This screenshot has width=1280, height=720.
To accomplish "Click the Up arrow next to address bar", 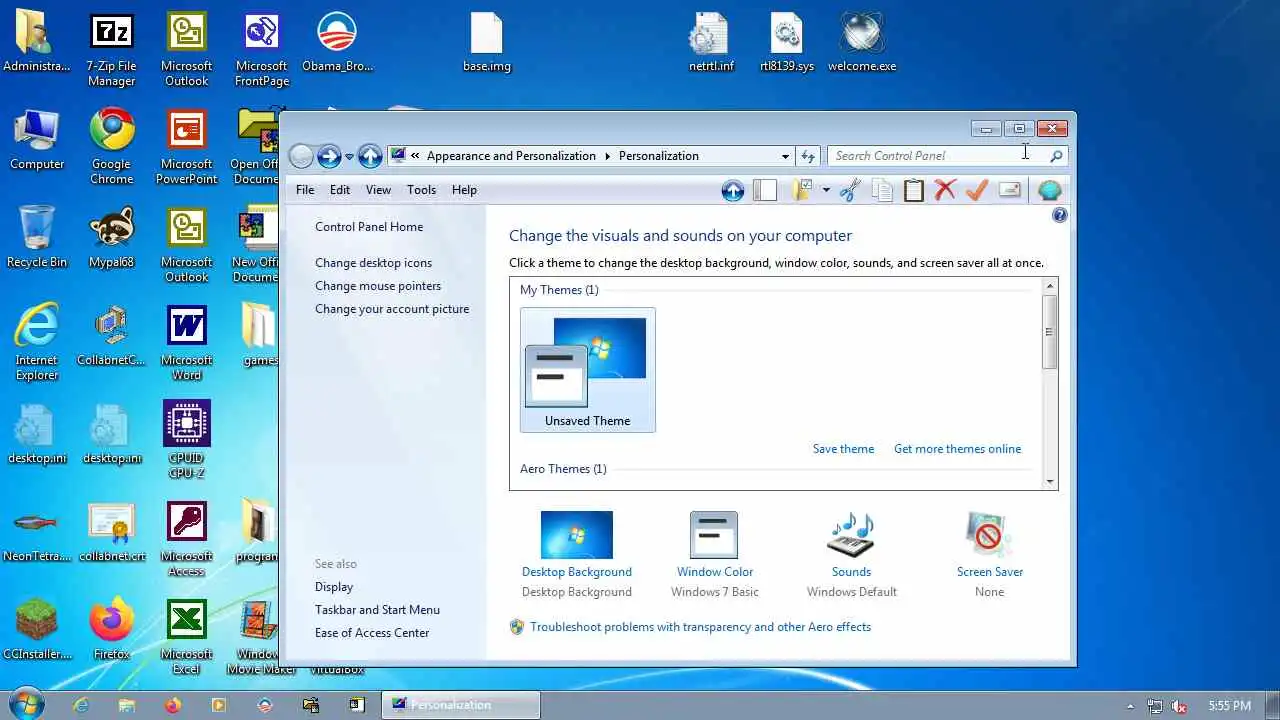I will pyautogui.click(x=370, y=156).
